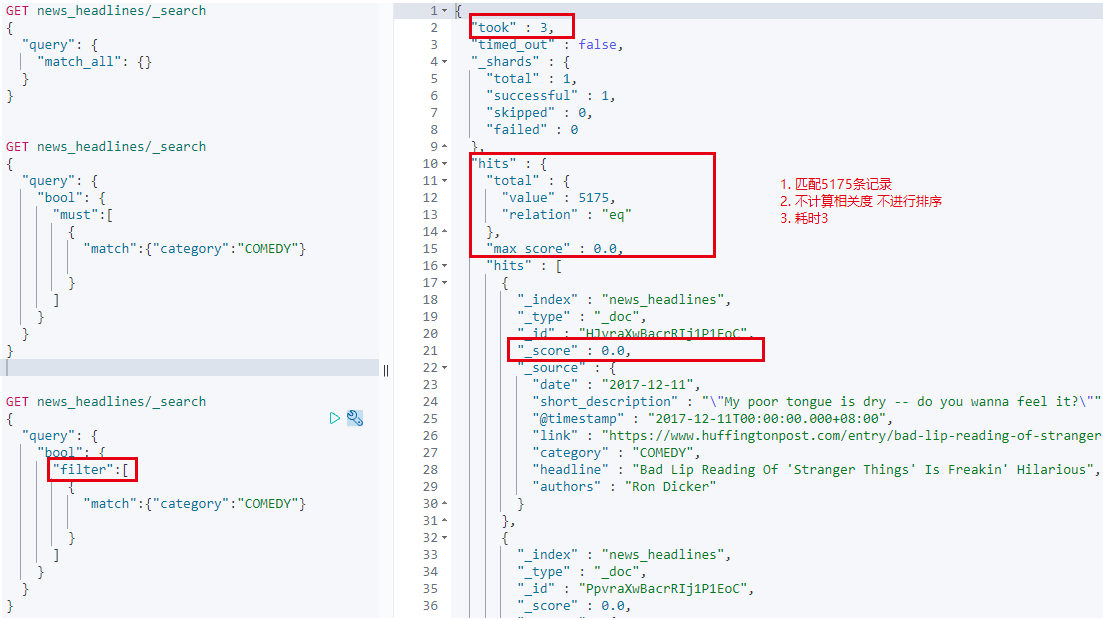
Task: Click the scrollbar between the two editor panes
Action: pos(385,370)
